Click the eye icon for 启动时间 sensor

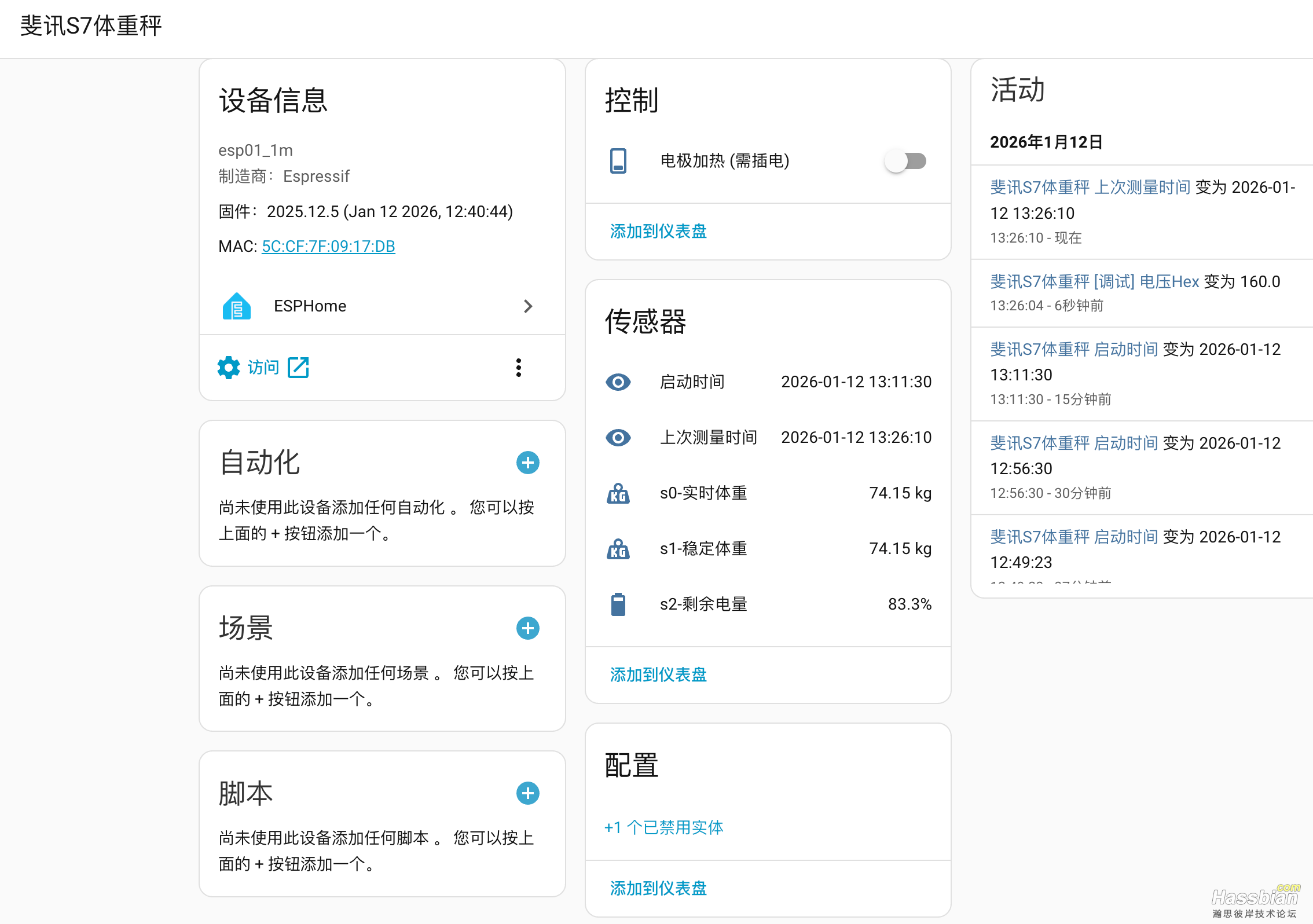pos(618,382)
